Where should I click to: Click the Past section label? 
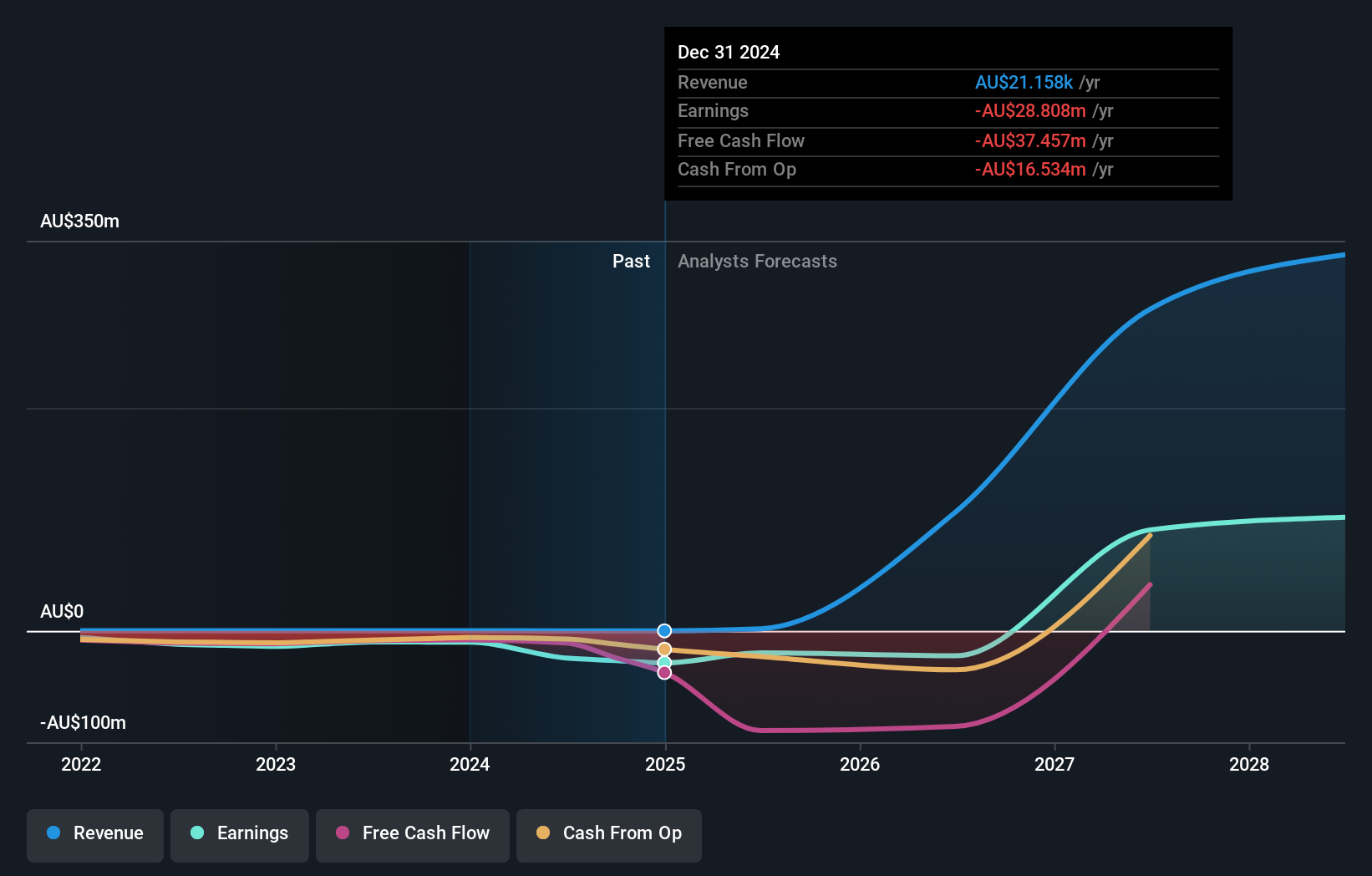[x=631, y=262]
